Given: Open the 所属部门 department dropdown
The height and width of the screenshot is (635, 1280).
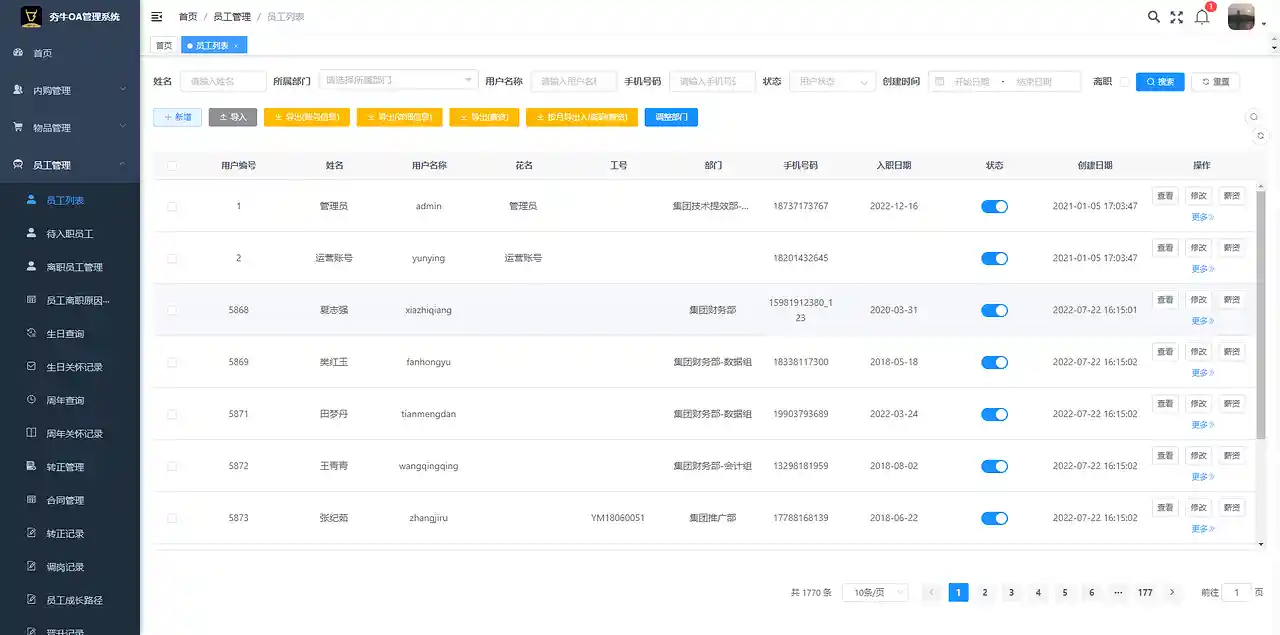Looking at the screenshot, I should (x=397, y=80).
